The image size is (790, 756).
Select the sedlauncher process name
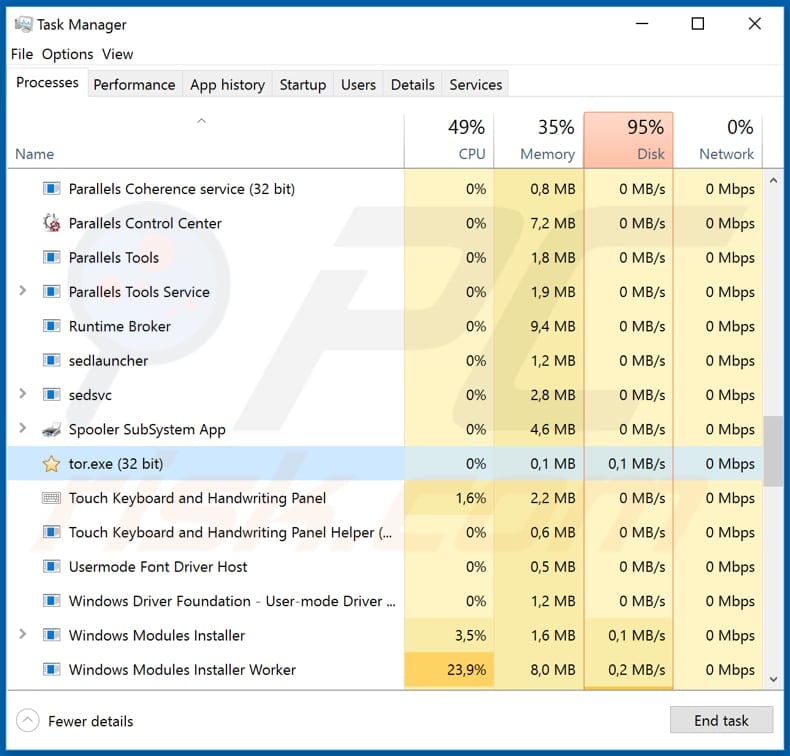108,361
